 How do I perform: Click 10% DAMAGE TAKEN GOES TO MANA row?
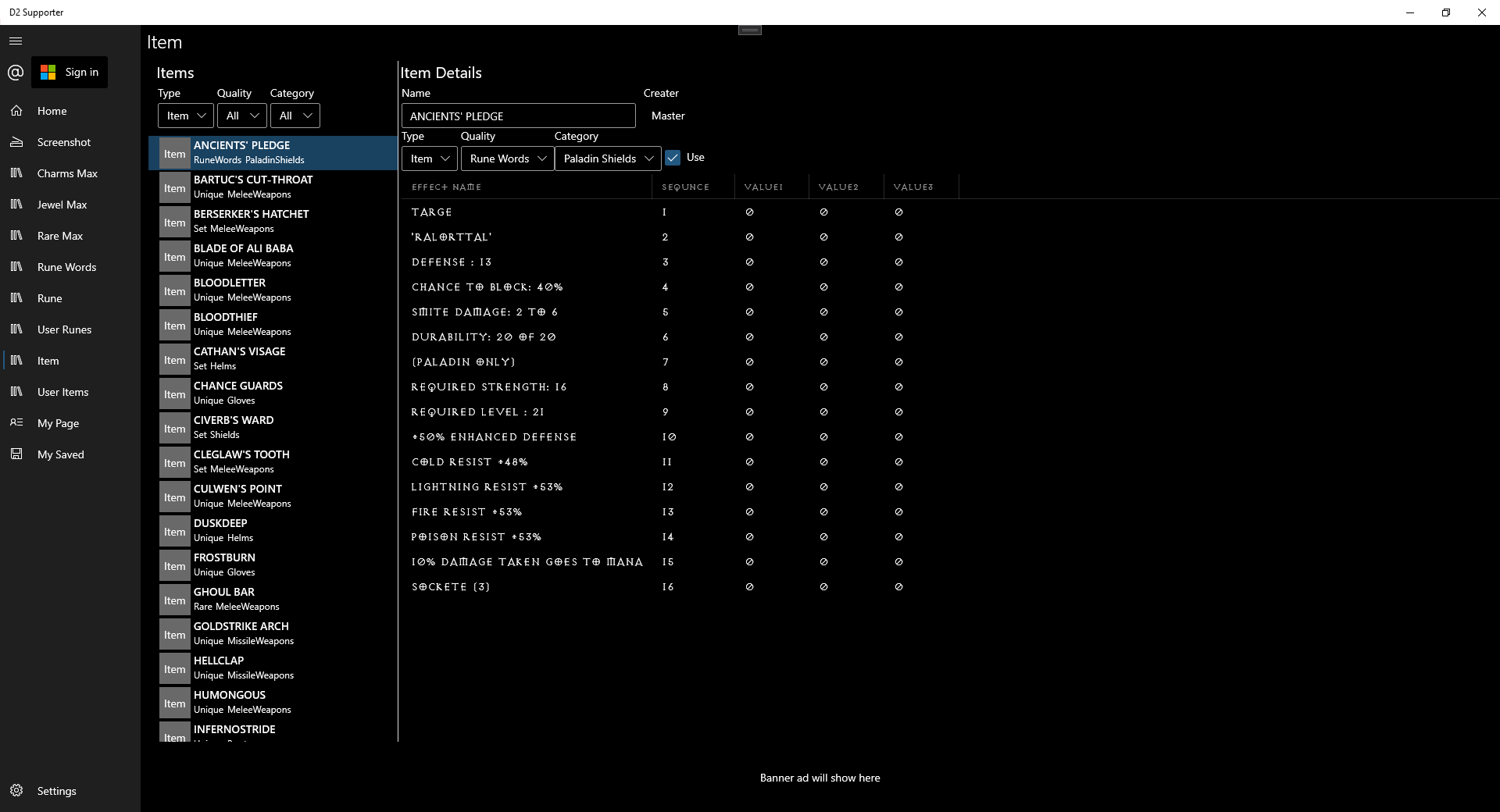pos(949,562)
